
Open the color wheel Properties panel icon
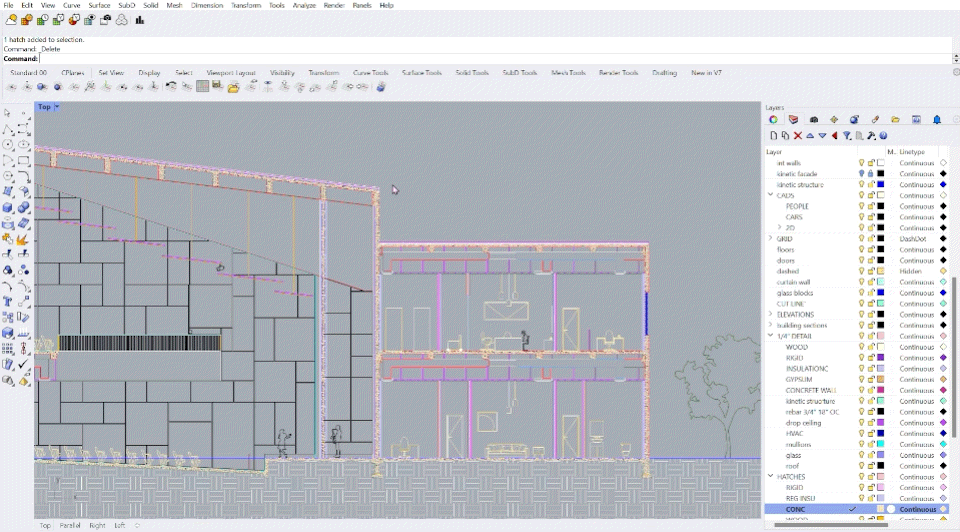click(773, 119)
